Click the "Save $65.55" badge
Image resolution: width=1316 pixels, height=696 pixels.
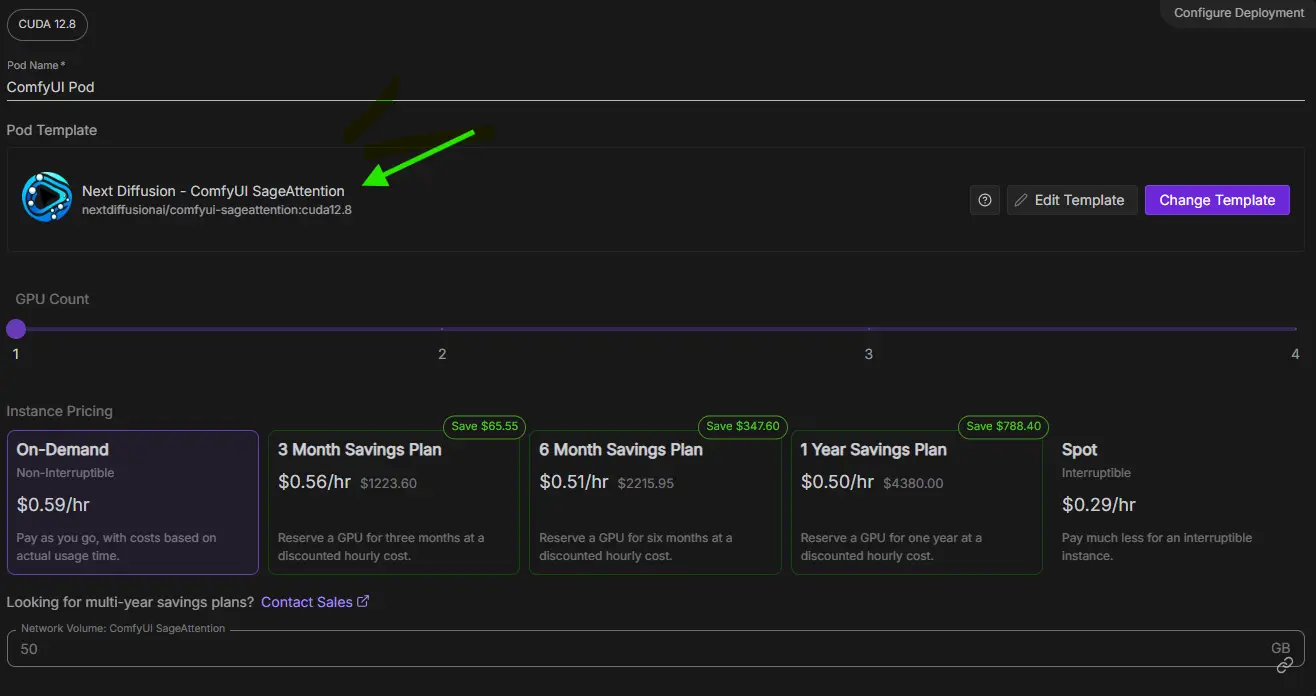click(x=484, y=426)
